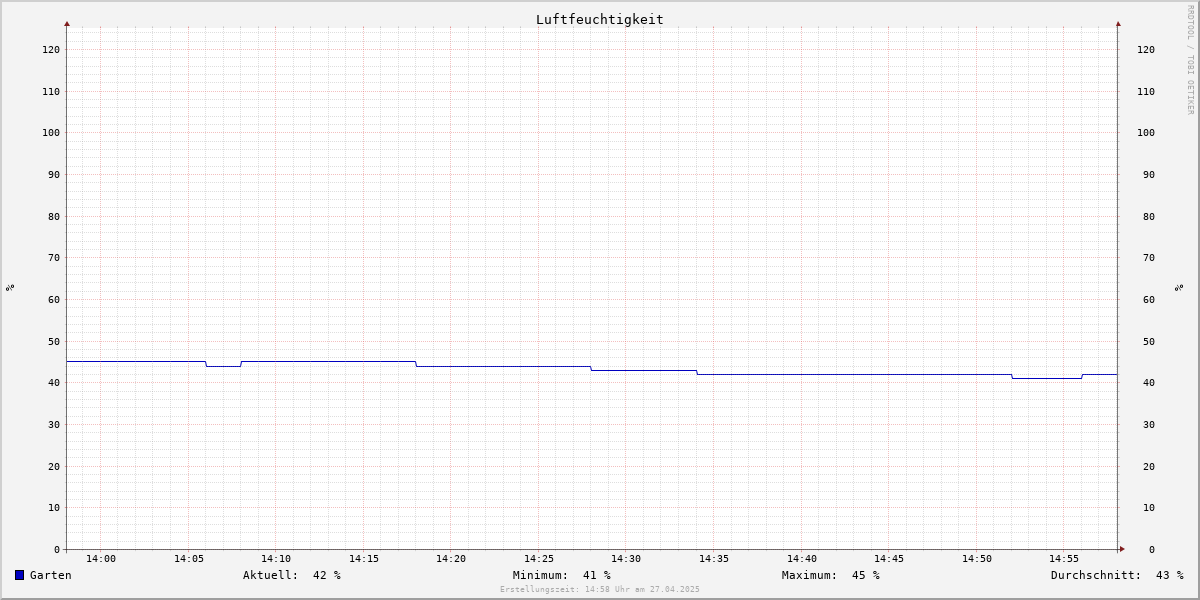Click the humidity line's dip to 44% near 14:07
Viewport: 1200px width, 600px height.
(x=224, y=366)
